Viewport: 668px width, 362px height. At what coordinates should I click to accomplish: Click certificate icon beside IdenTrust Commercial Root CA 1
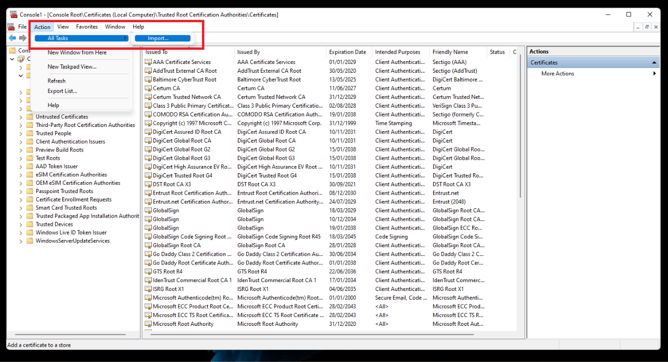click(x=148, y=280)
